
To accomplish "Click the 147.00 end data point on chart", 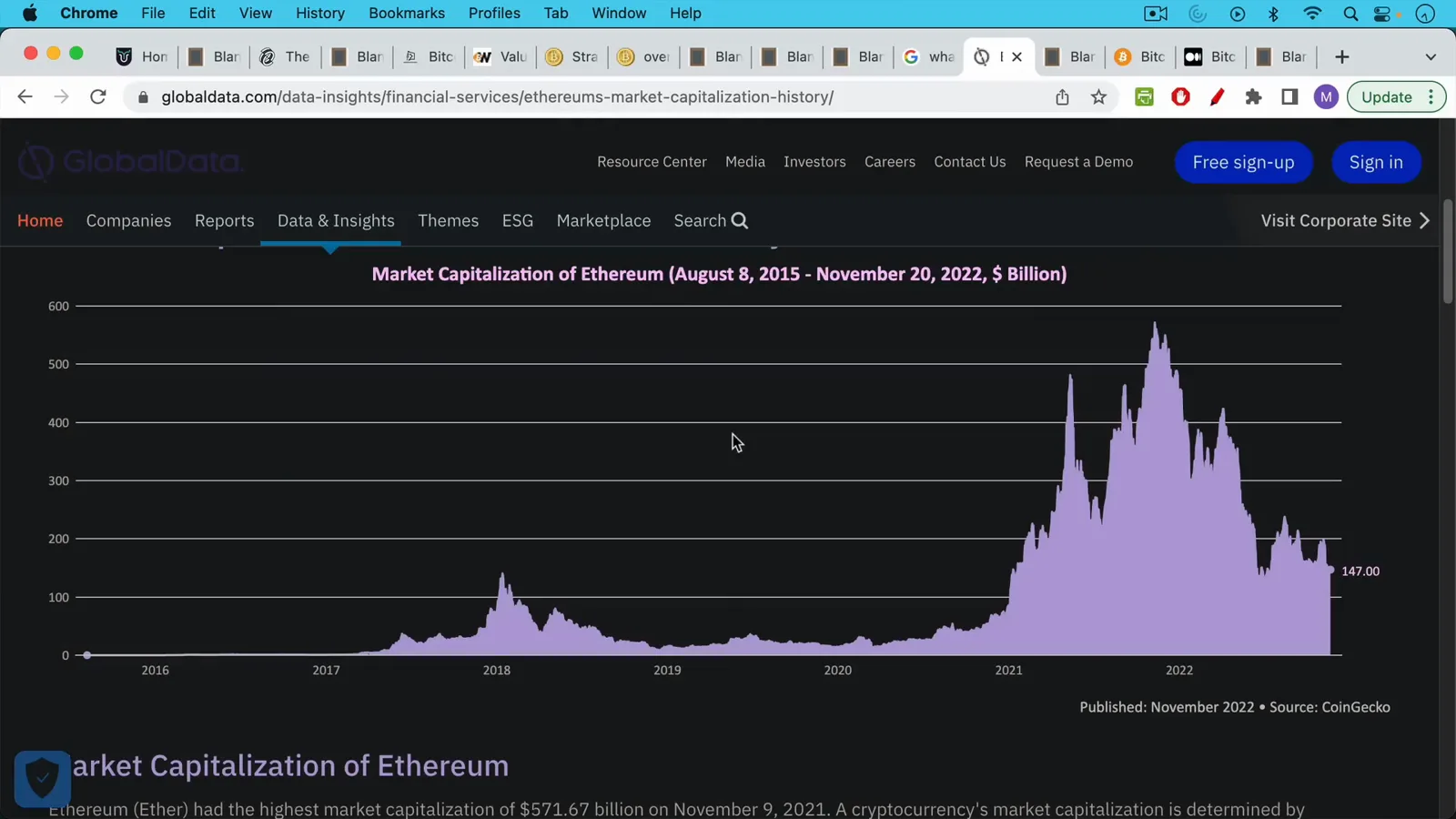I will coord(1330,570).
